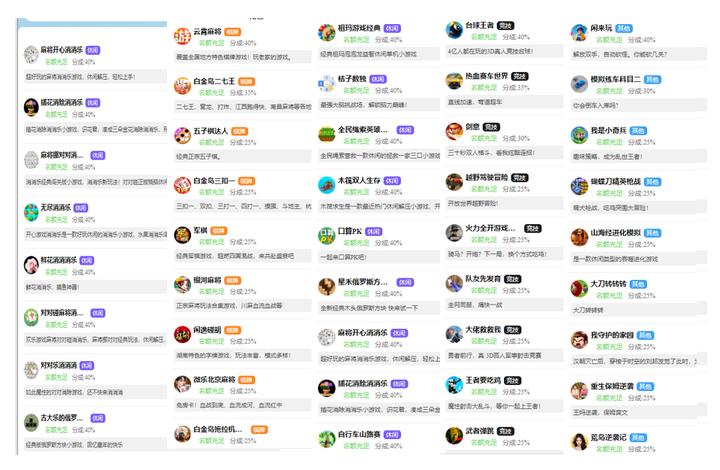The height and width of the screenshot is (470, 720).
Task: Select the 荒岛逆袭记 avatar thumbnail
Action: (579, 442)
